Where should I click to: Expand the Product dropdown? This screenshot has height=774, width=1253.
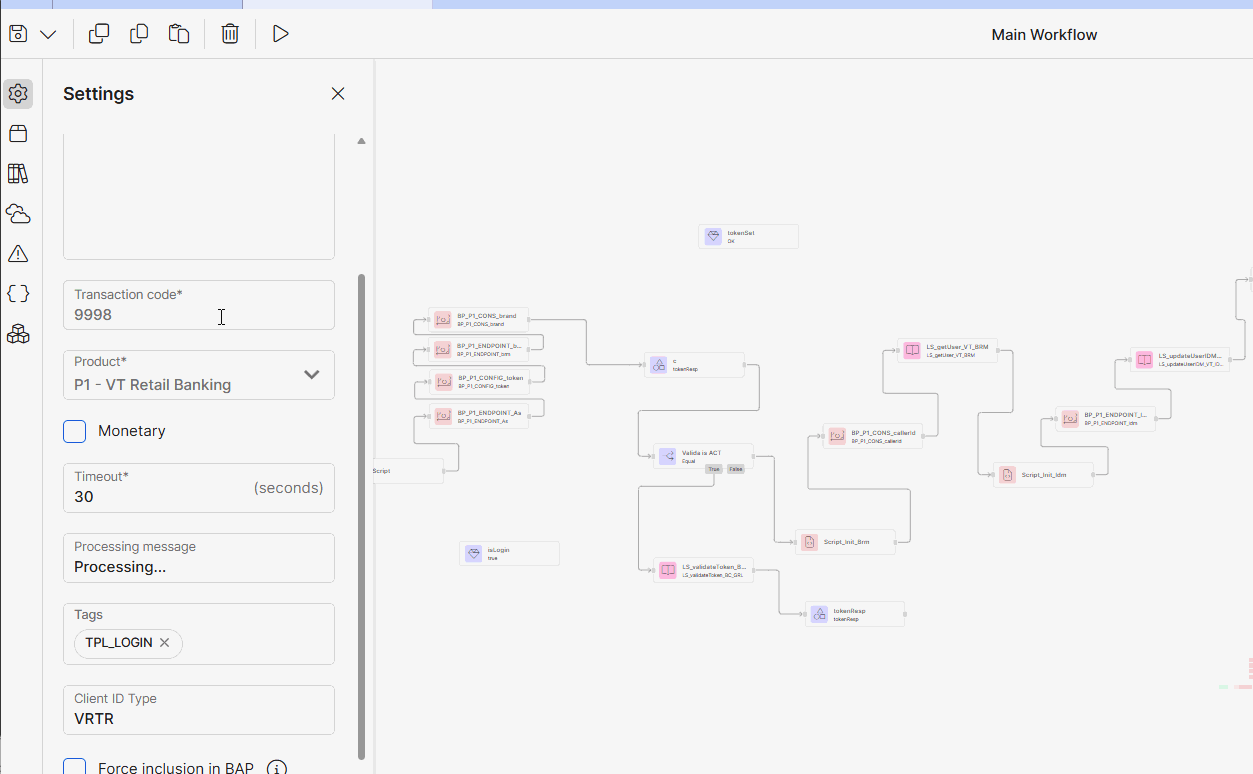pyautogui.click(x=311, y=375)
